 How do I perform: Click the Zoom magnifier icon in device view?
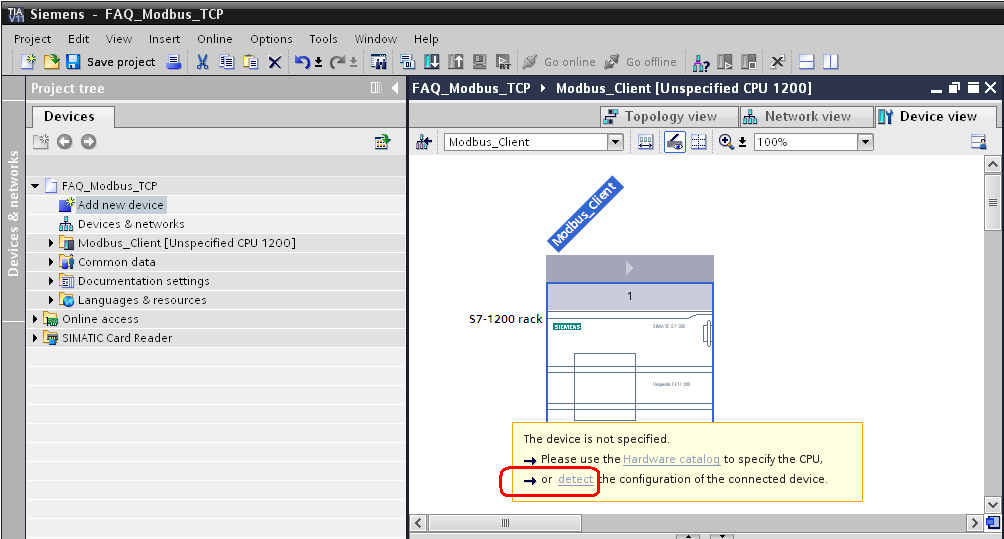click(725, 141)
